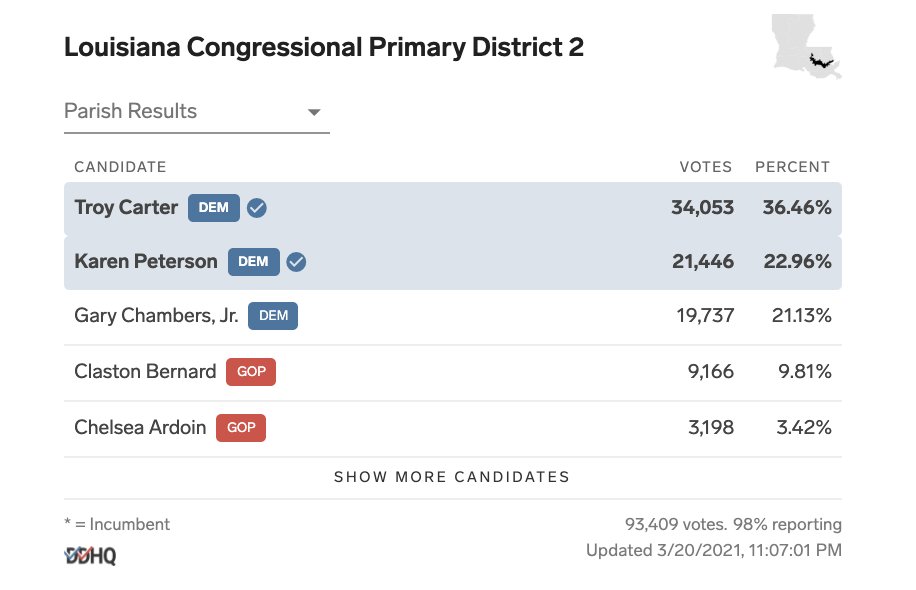916x590 pixels.
Task: Click the PERCENT column header
Action: click(x=793, y=167)
